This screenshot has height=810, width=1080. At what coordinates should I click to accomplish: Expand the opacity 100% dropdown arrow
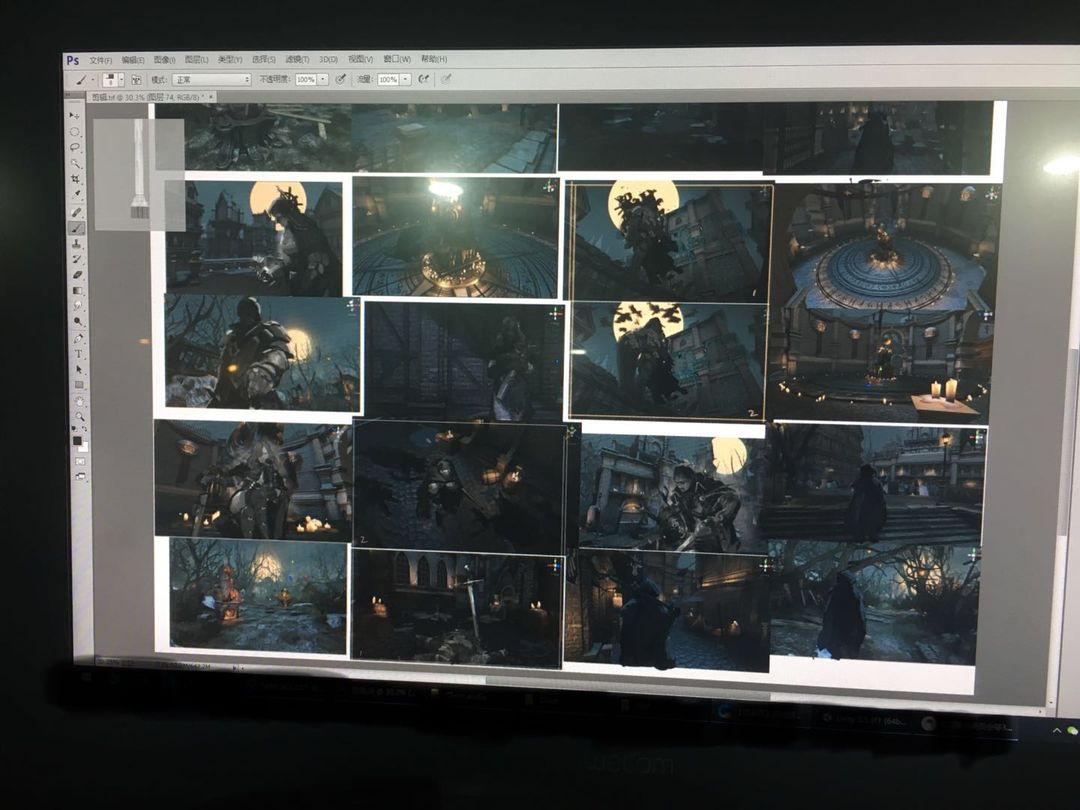(323, 80)
